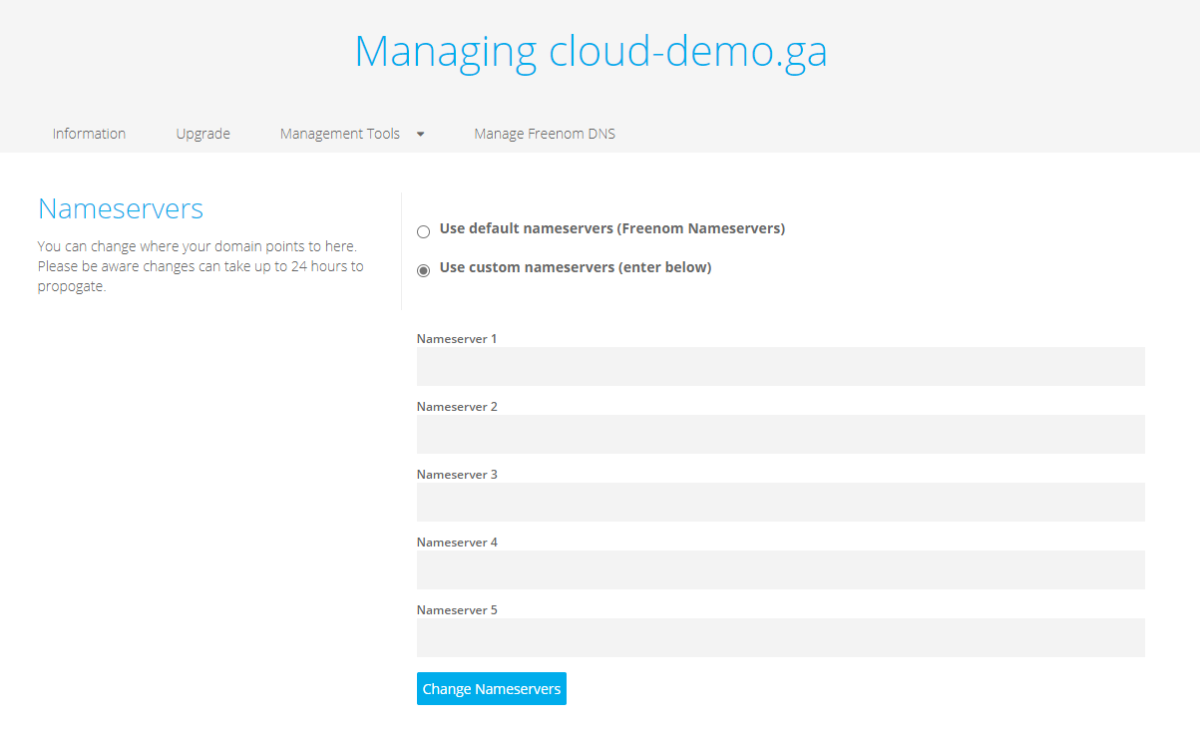Click the Use custom nameservers label text
This screenshot has width=1200, height=733.
pos(575,268)
